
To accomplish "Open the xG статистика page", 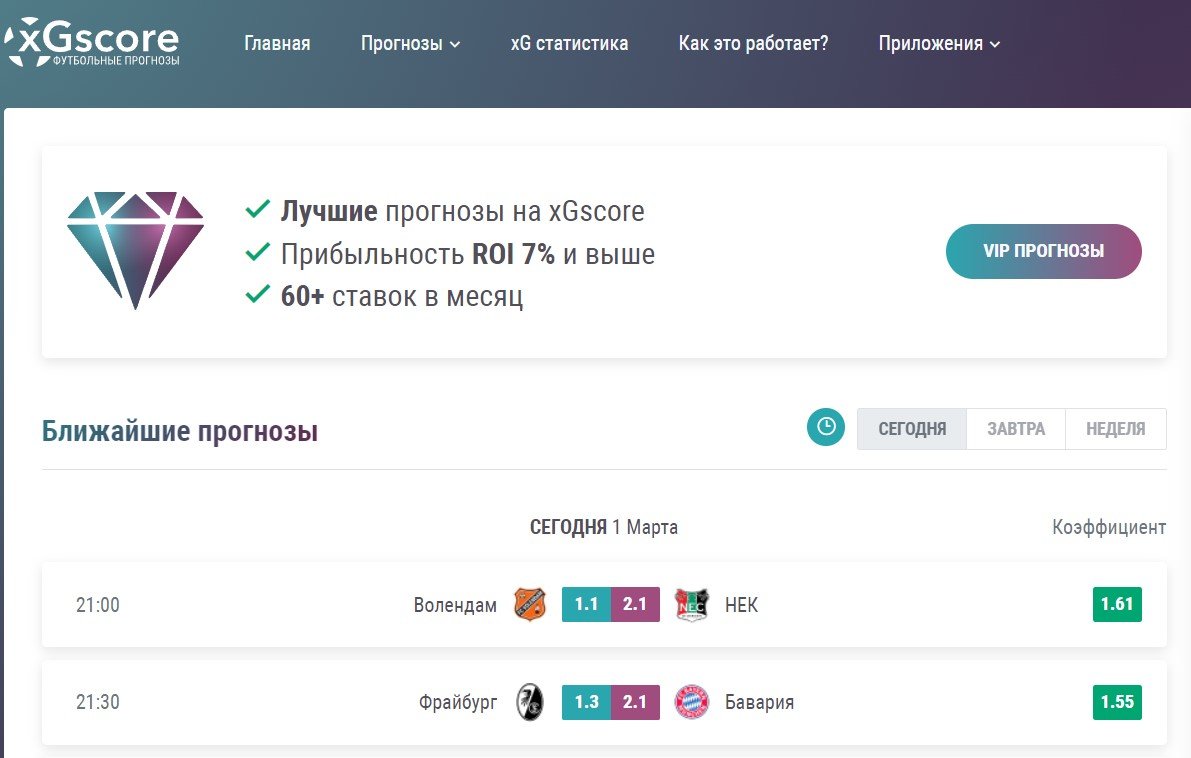I will 569,43.
